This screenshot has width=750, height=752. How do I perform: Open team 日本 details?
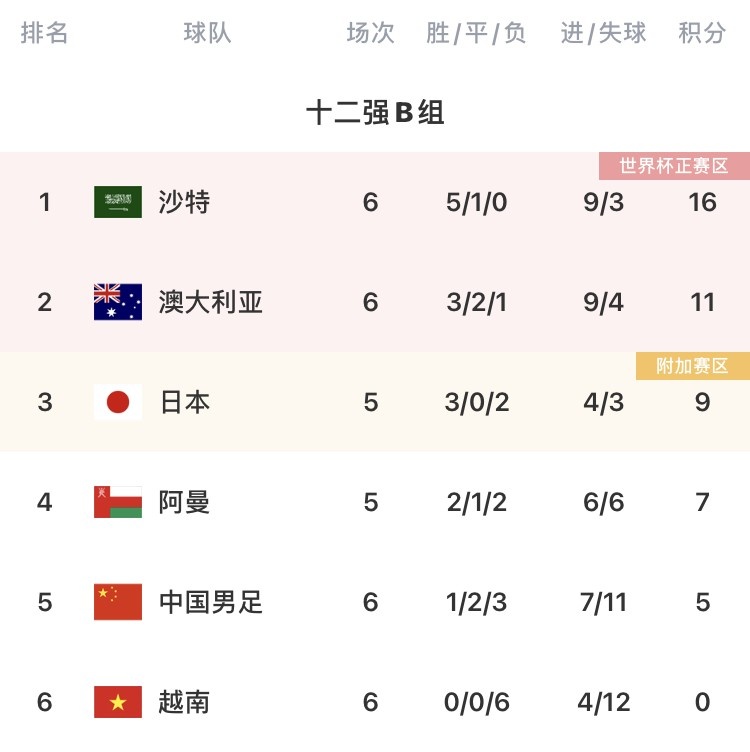tap(185, 402)
